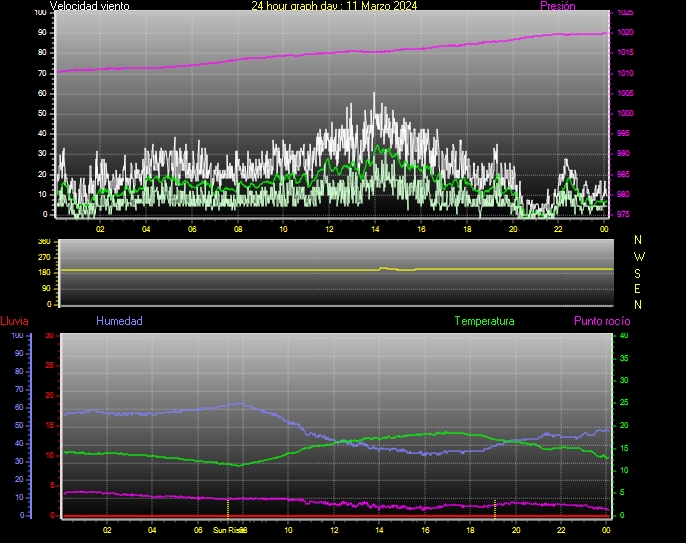Click the yellow dashed sunrise marker line
This screenshot has height=543, width=686.
point(228,508)
